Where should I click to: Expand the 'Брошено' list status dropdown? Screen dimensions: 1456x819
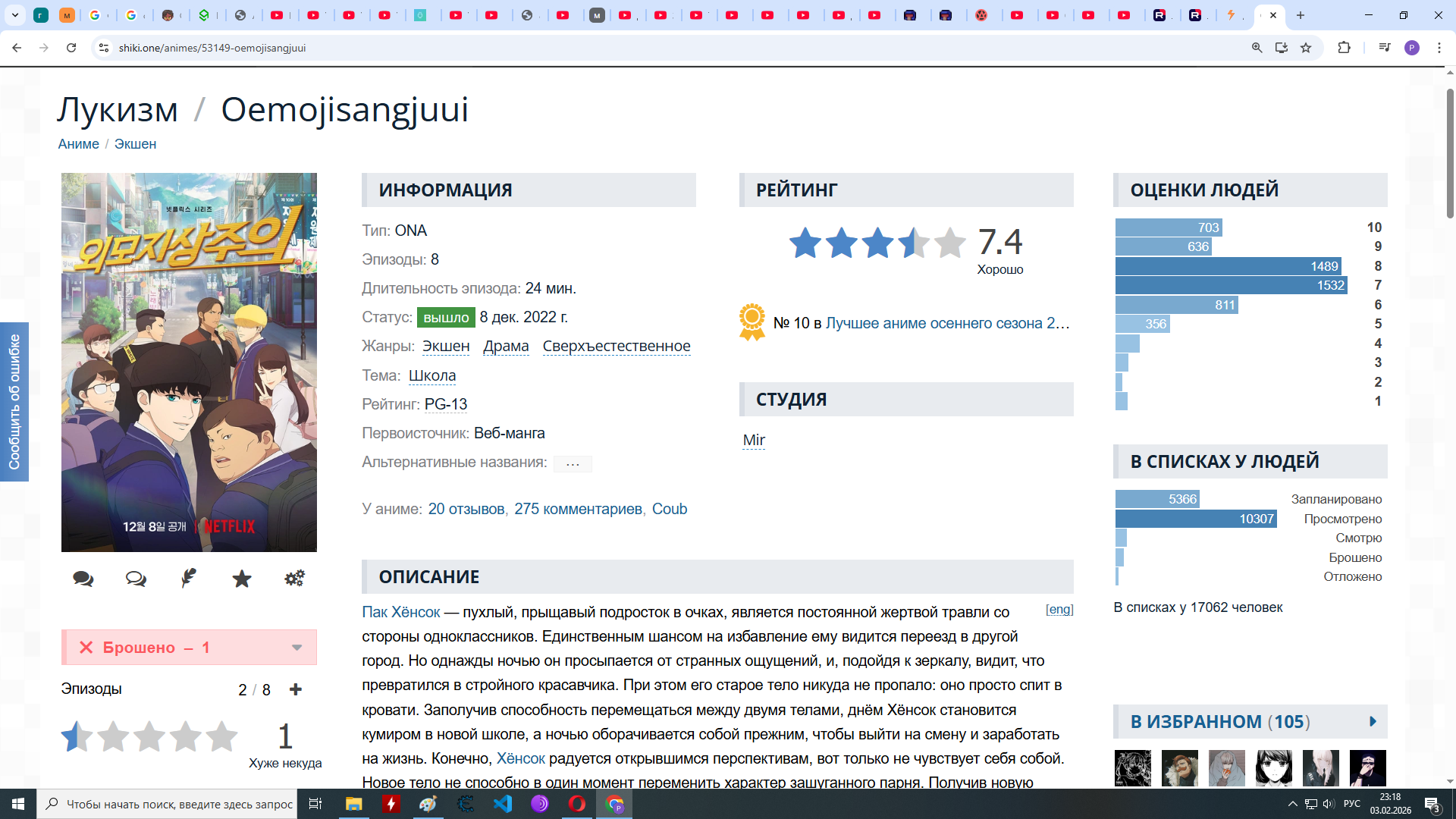point(297,648)
